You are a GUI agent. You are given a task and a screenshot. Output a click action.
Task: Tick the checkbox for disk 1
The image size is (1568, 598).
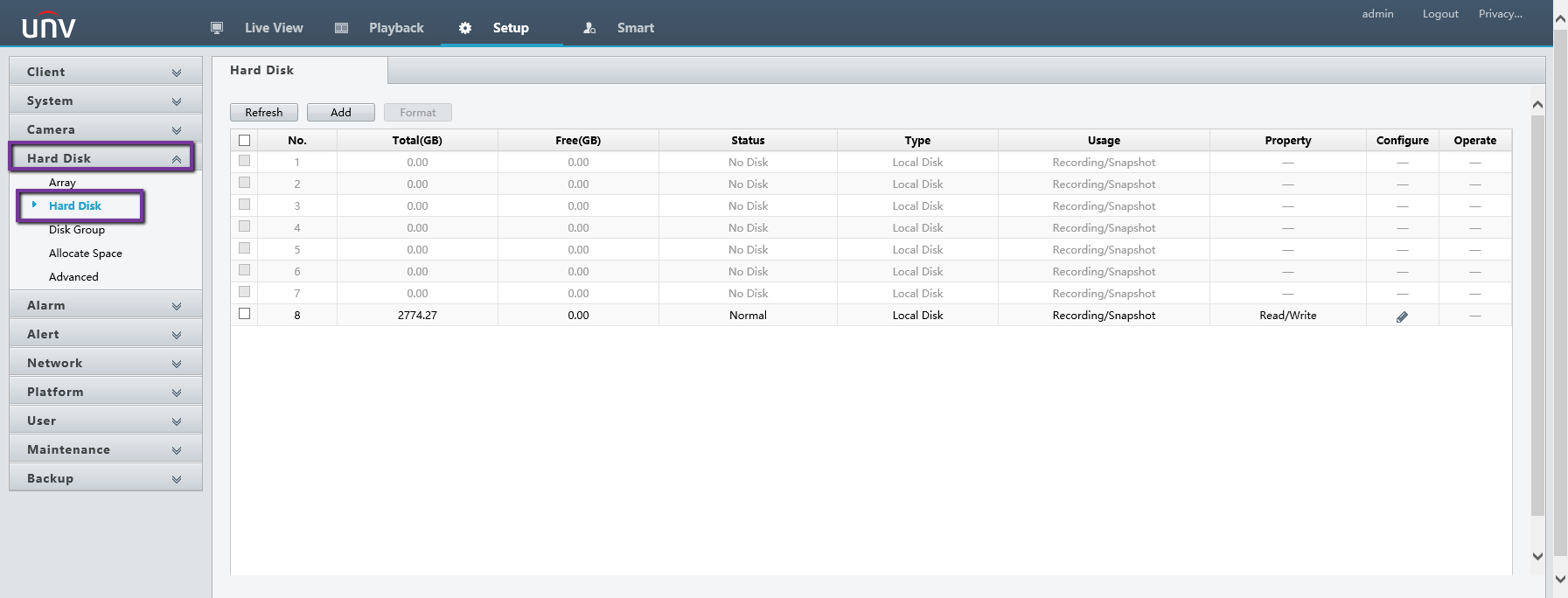[x=245, y=161]
